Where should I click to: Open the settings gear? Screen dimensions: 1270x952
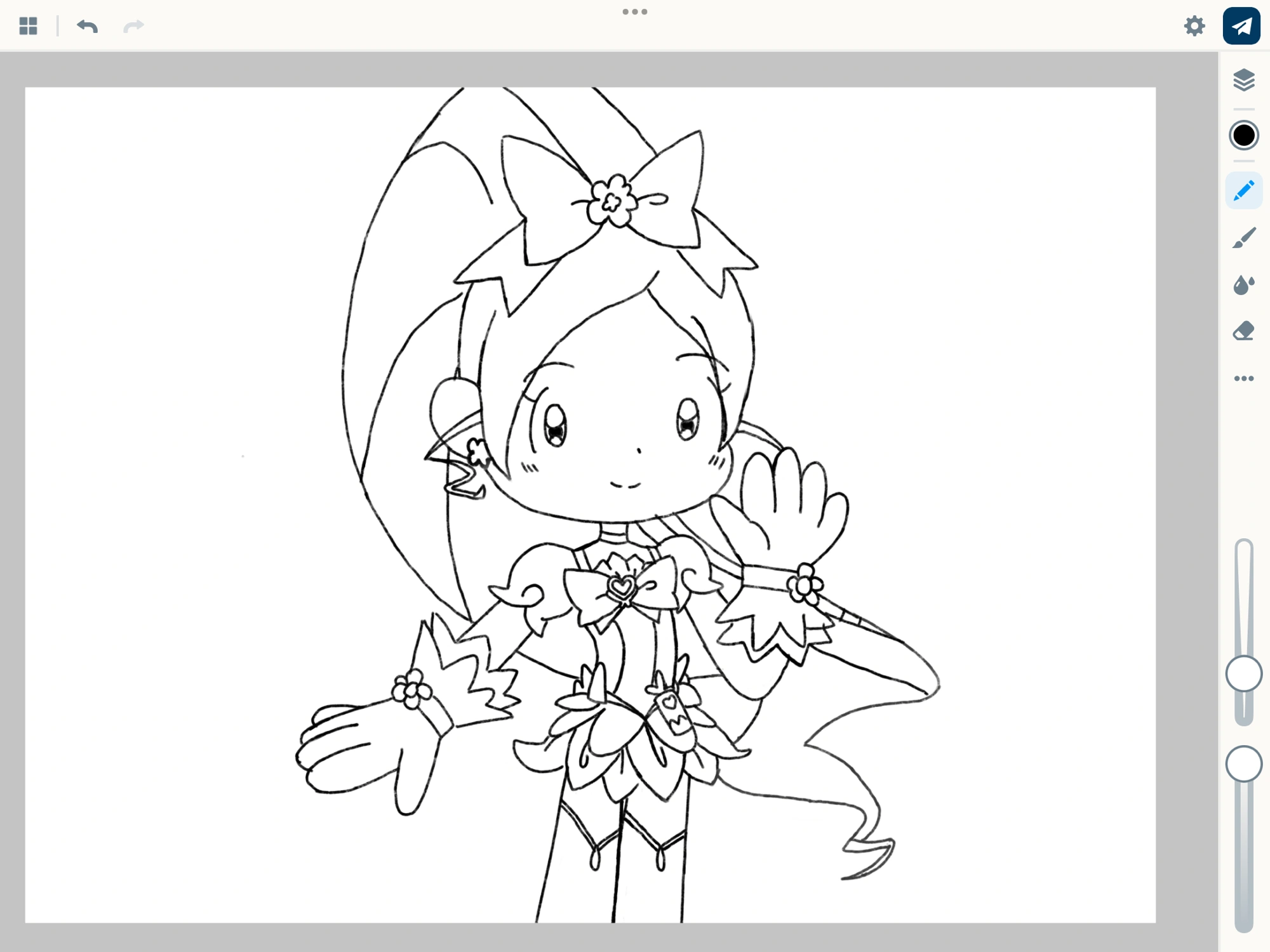[1194, 26]
